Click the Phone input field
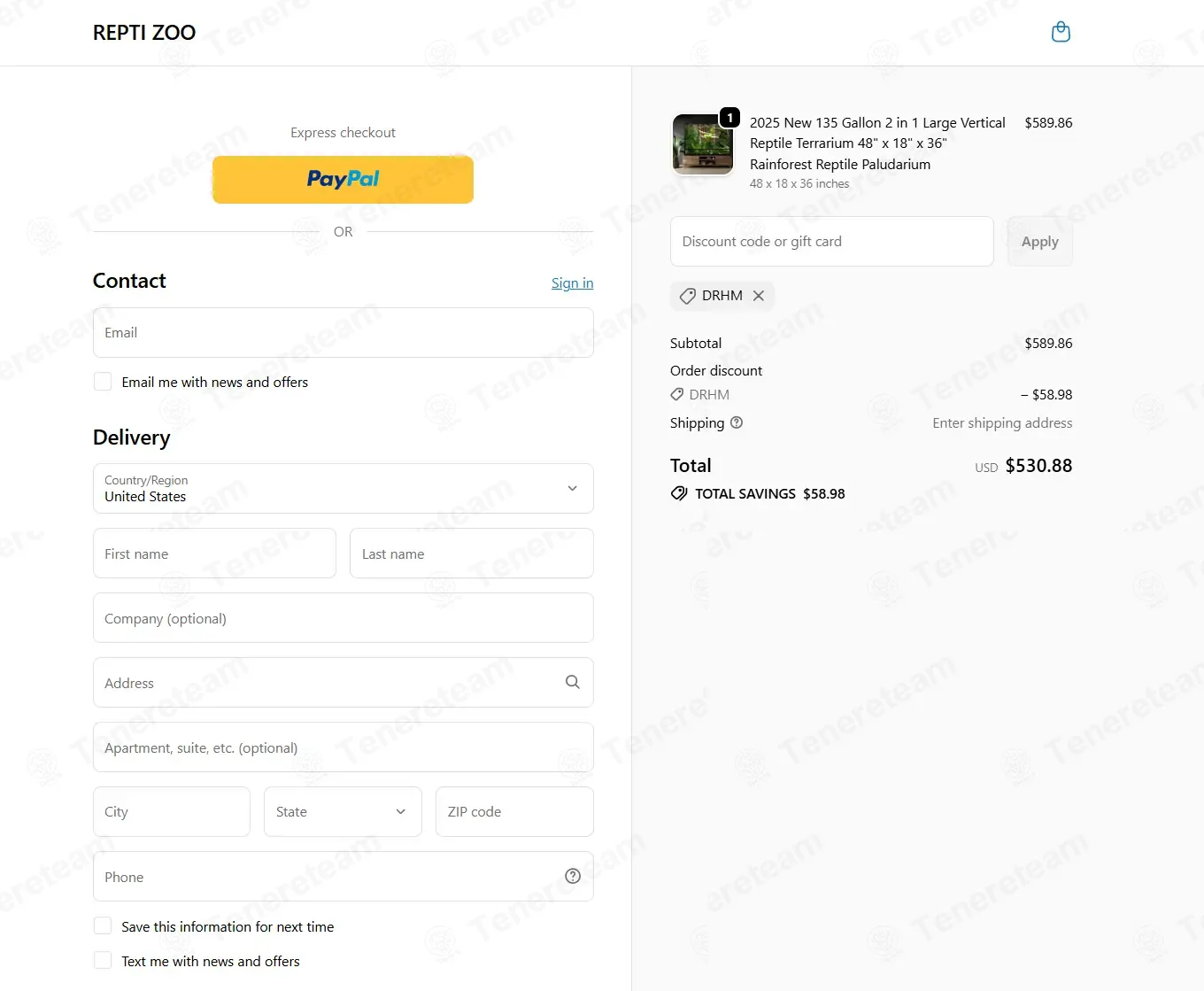 pyautogui.click(x=343, y=877)
